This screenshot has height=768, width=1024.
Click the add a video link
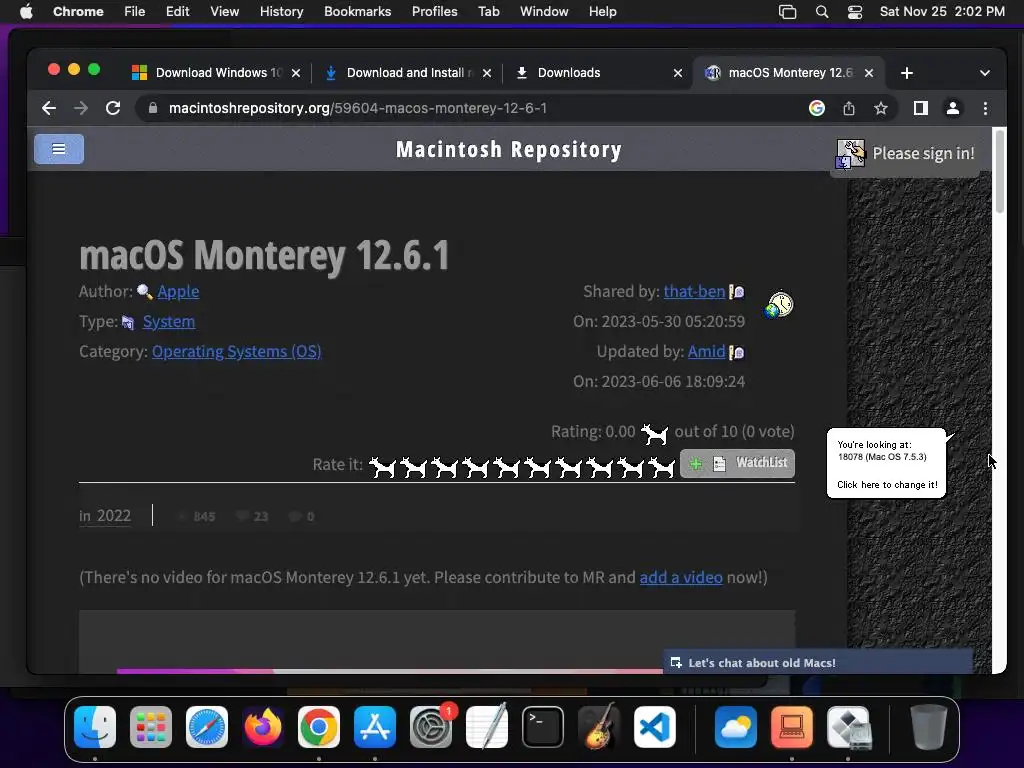click(680, 577)
